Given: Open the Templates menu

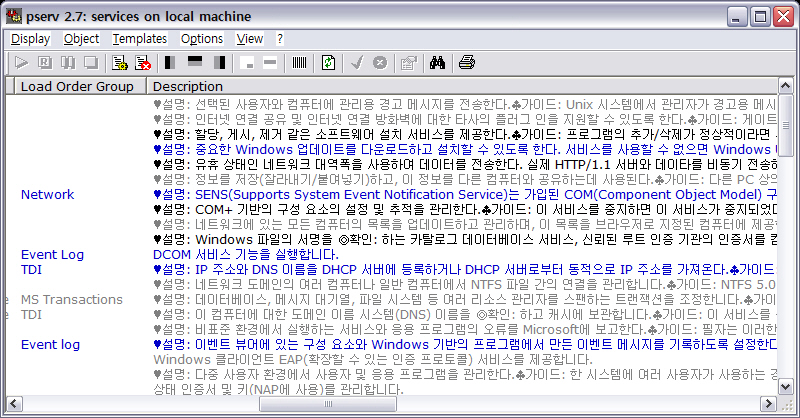Looking at the screenshot, I should 140,39.
